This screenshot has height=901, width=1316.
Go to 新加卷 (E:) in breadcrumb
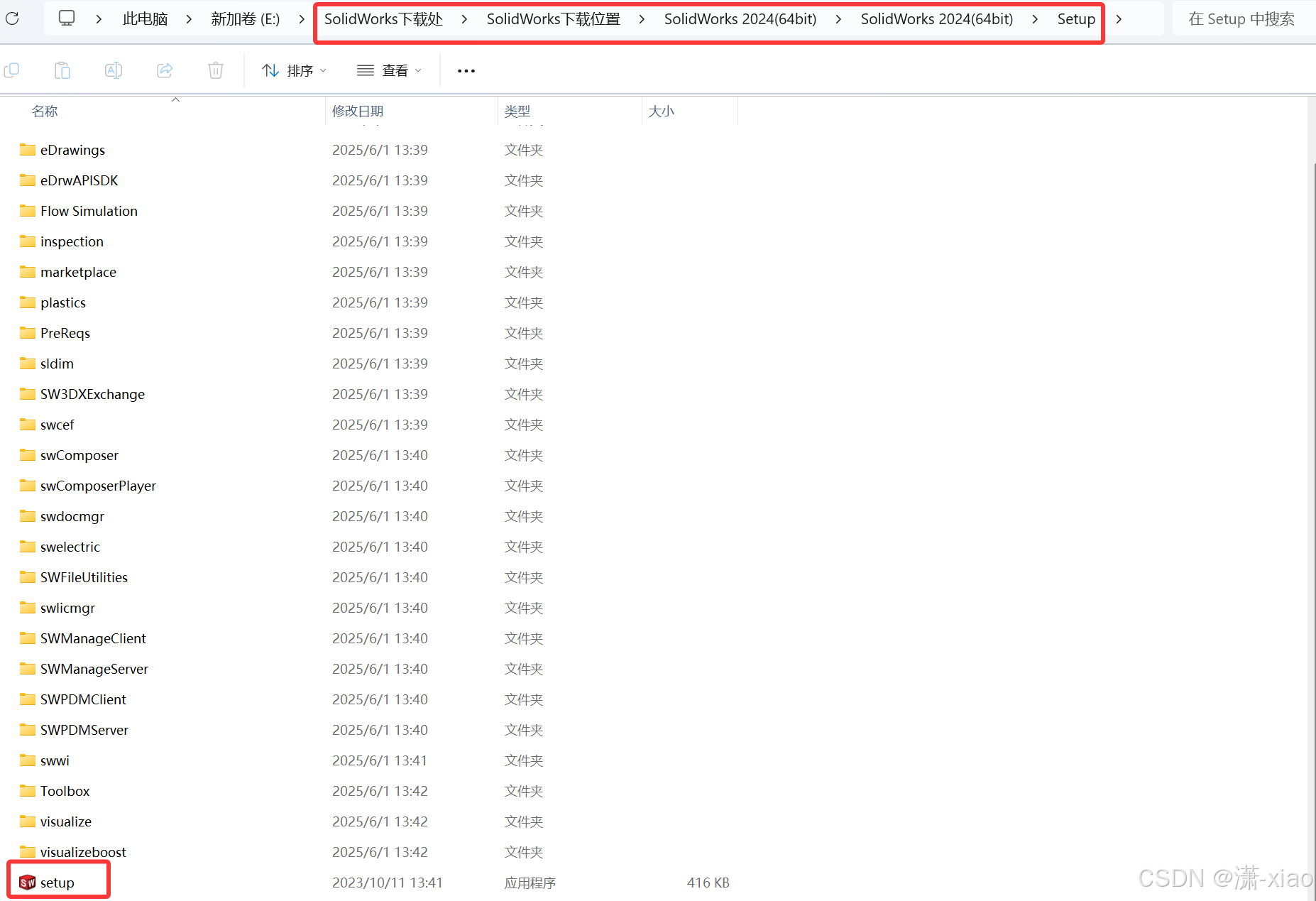click(245, 19)
